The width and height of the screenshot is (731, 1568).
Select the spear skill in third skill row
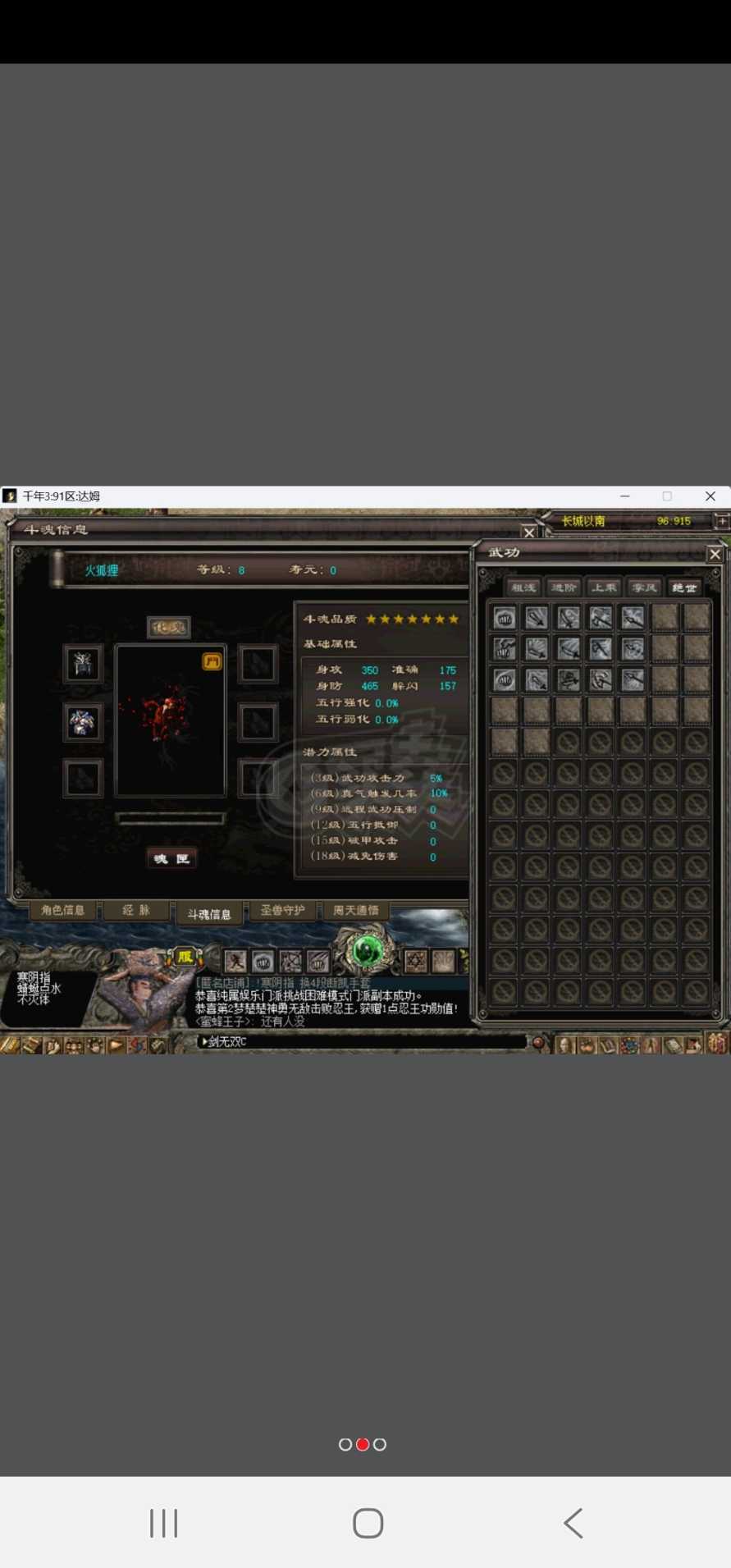pyautogui.click(x=633, y=679)
